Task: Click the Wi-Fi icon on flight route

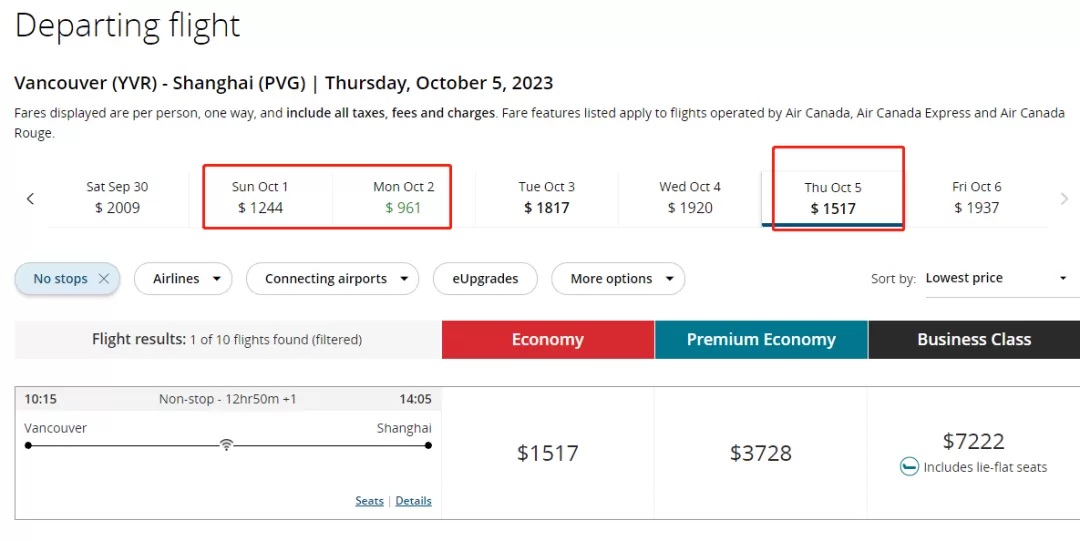Action: [226, 445]
